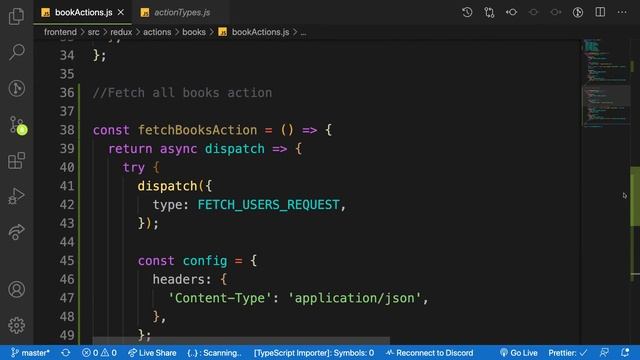Start Live Share from status bar

[152, 353]
